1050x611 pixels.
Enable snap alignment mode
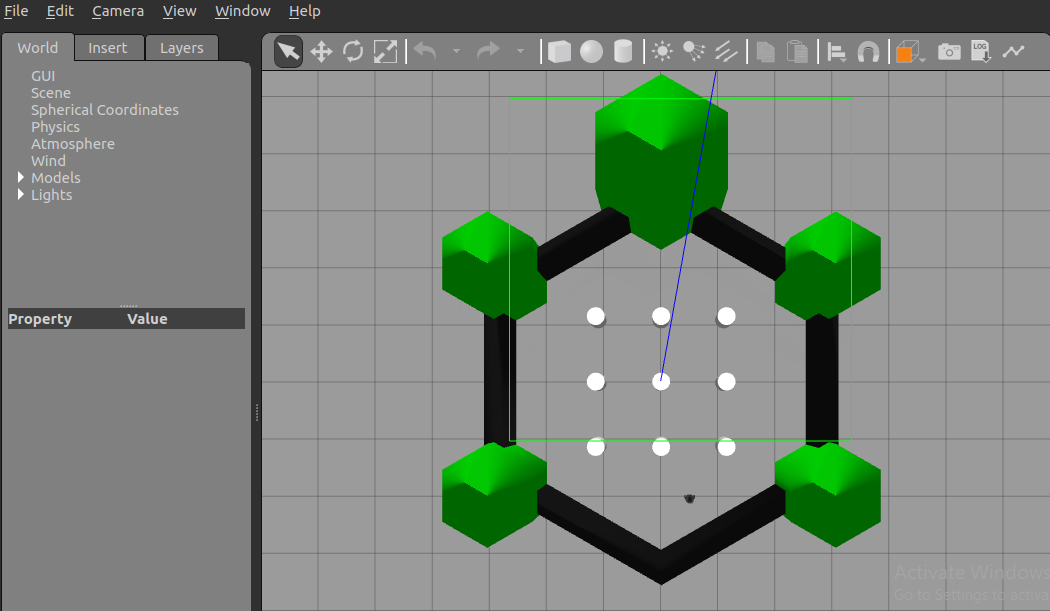[x=866, y=50]
